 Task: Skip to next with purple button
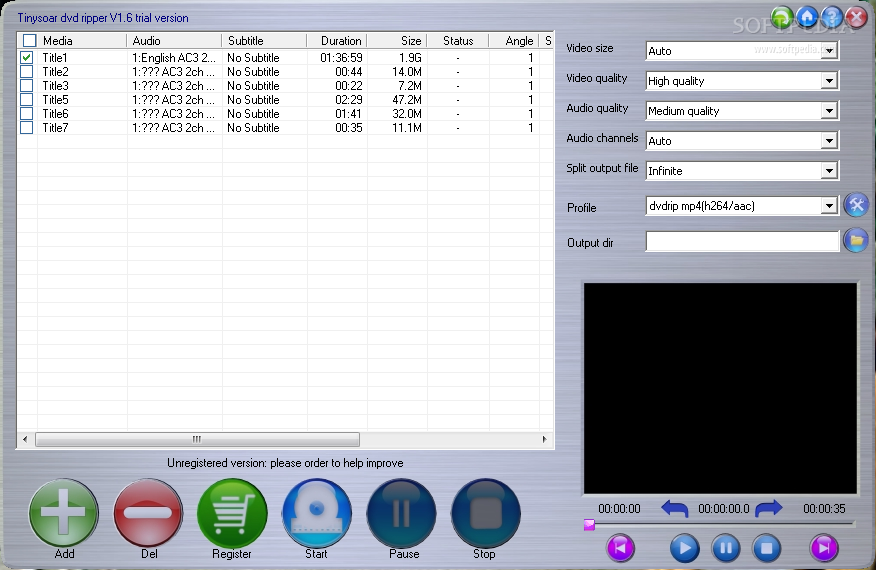(x=824, y=548)
